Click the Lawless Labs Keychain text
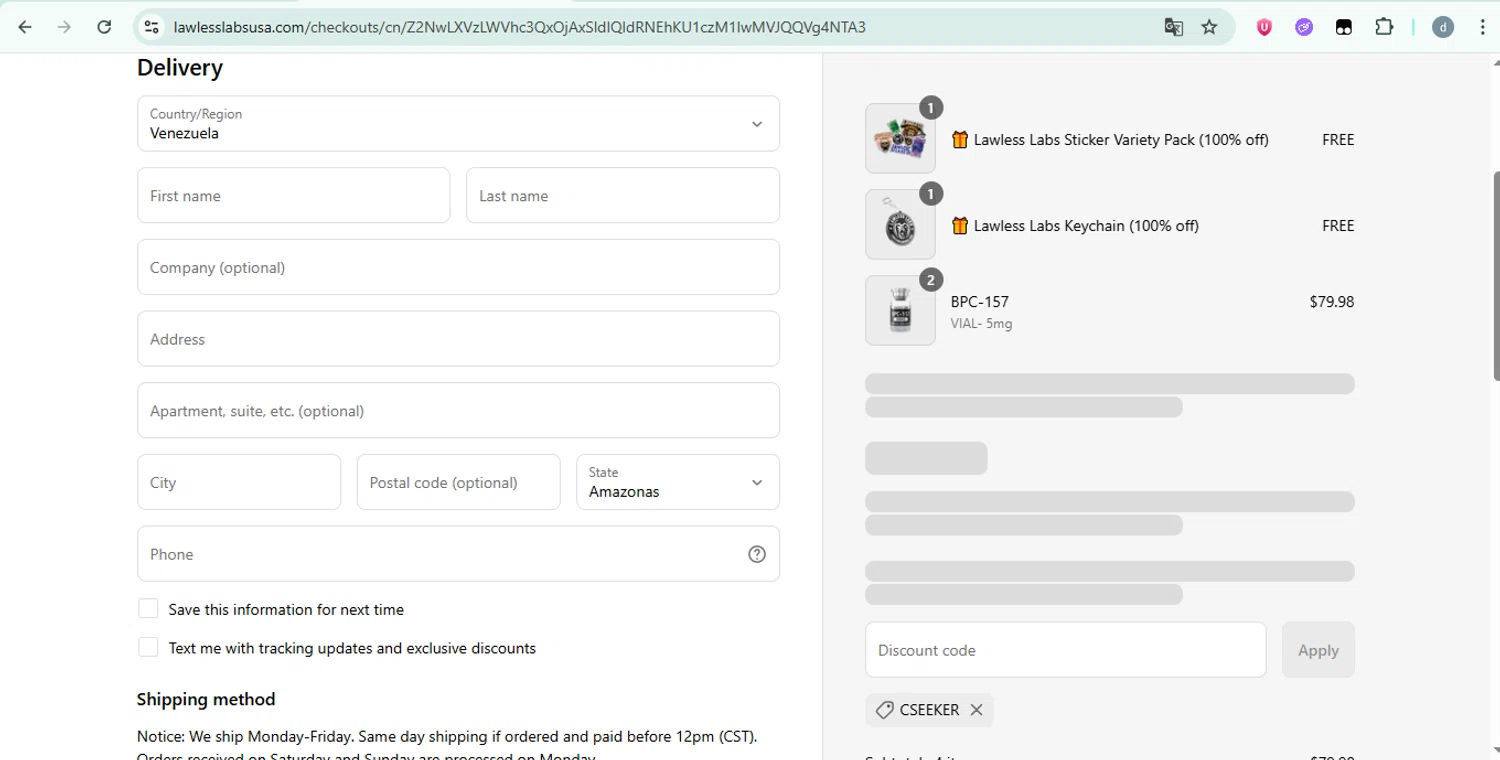The height and width of the screenshot is (760, 1500). [1086, 226]
